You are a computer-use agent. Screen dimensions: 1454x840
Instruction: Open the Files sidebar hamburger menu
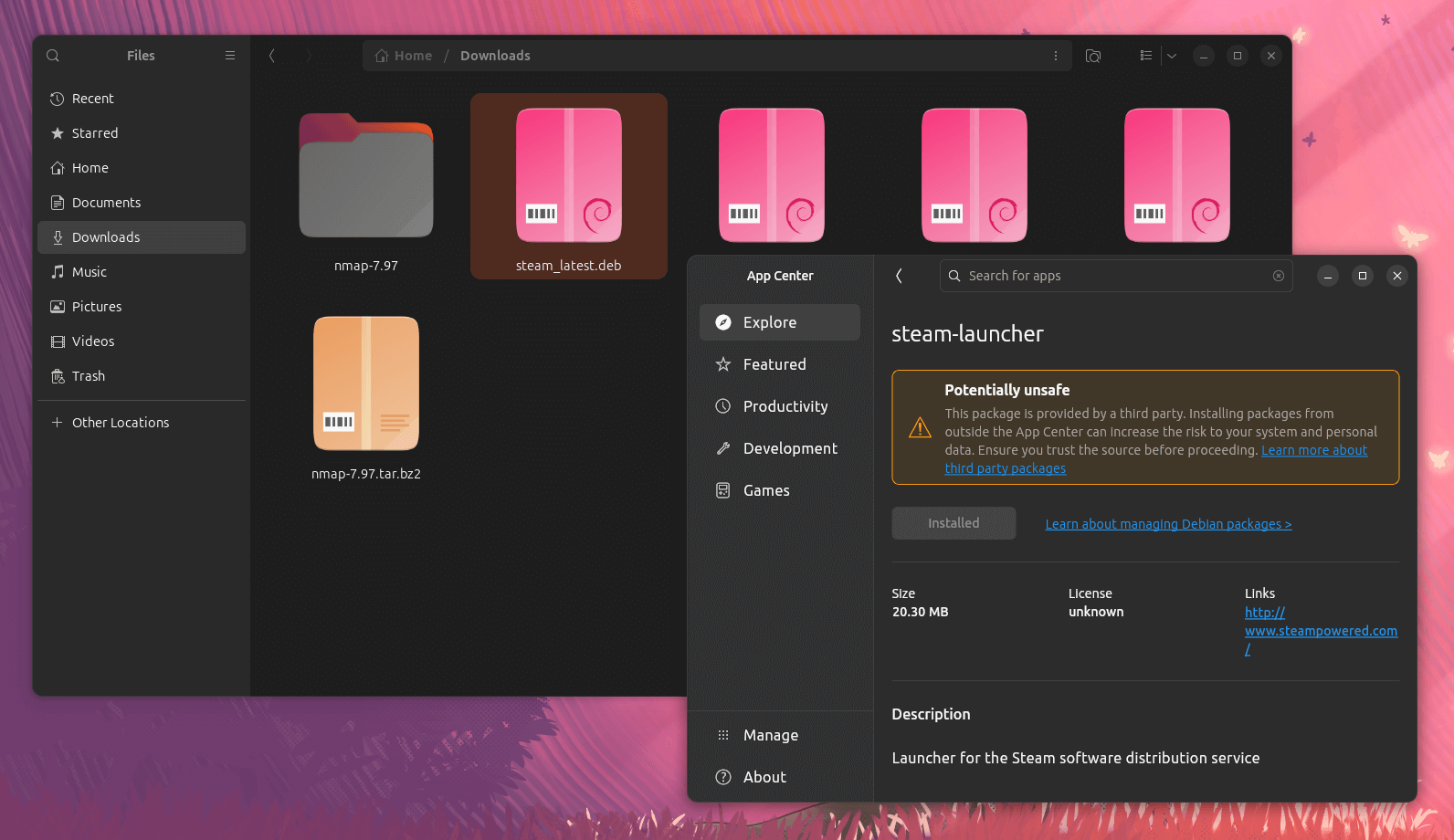coord(230,56)
